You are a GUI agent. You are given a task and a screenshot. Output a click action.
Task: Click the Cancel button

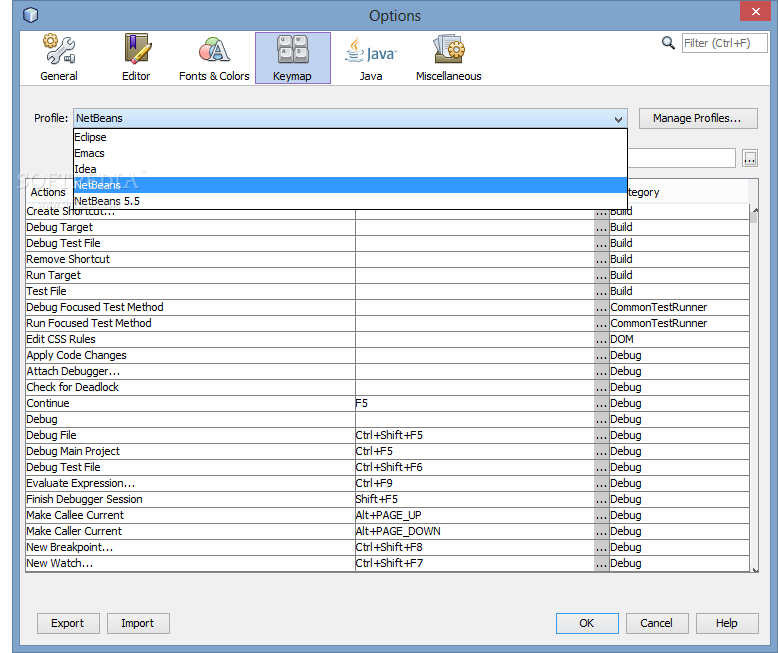click(x=657, y=623)
